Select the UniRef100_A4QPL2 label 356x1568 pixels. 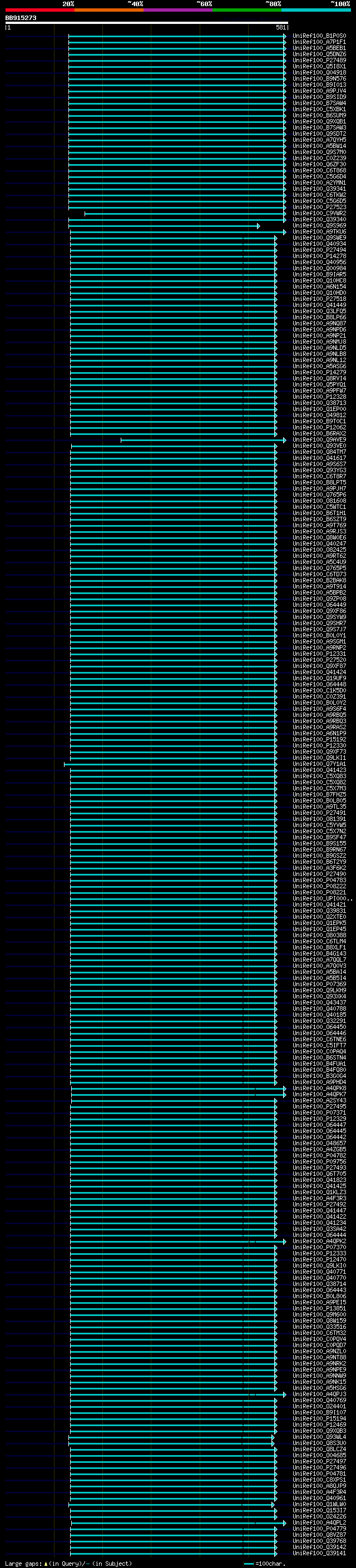[319, 1522]
